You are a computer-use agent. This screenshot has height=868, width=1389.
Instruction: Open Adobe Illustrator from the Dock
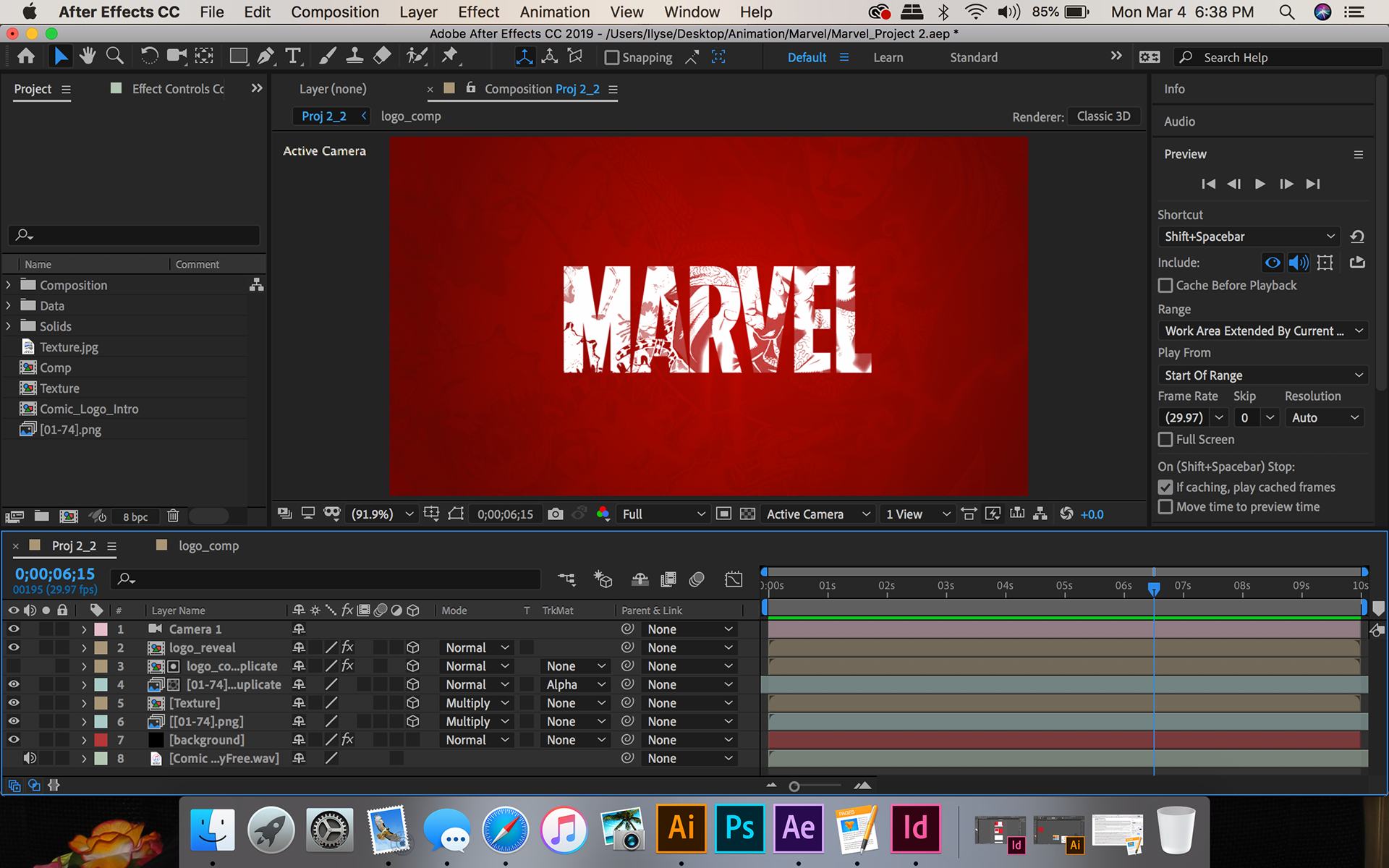(681, 828)
